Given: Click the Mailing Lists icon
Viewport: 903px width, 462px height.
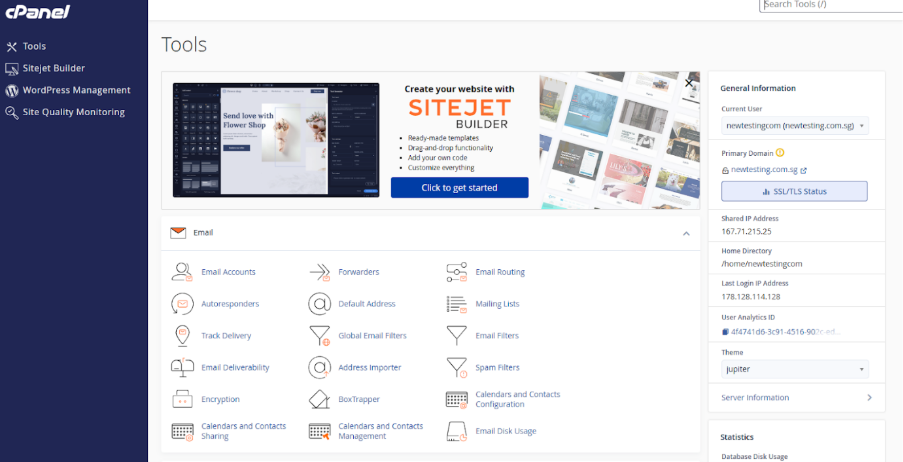Looking at the screenshot, I should (x=456, y=303).
